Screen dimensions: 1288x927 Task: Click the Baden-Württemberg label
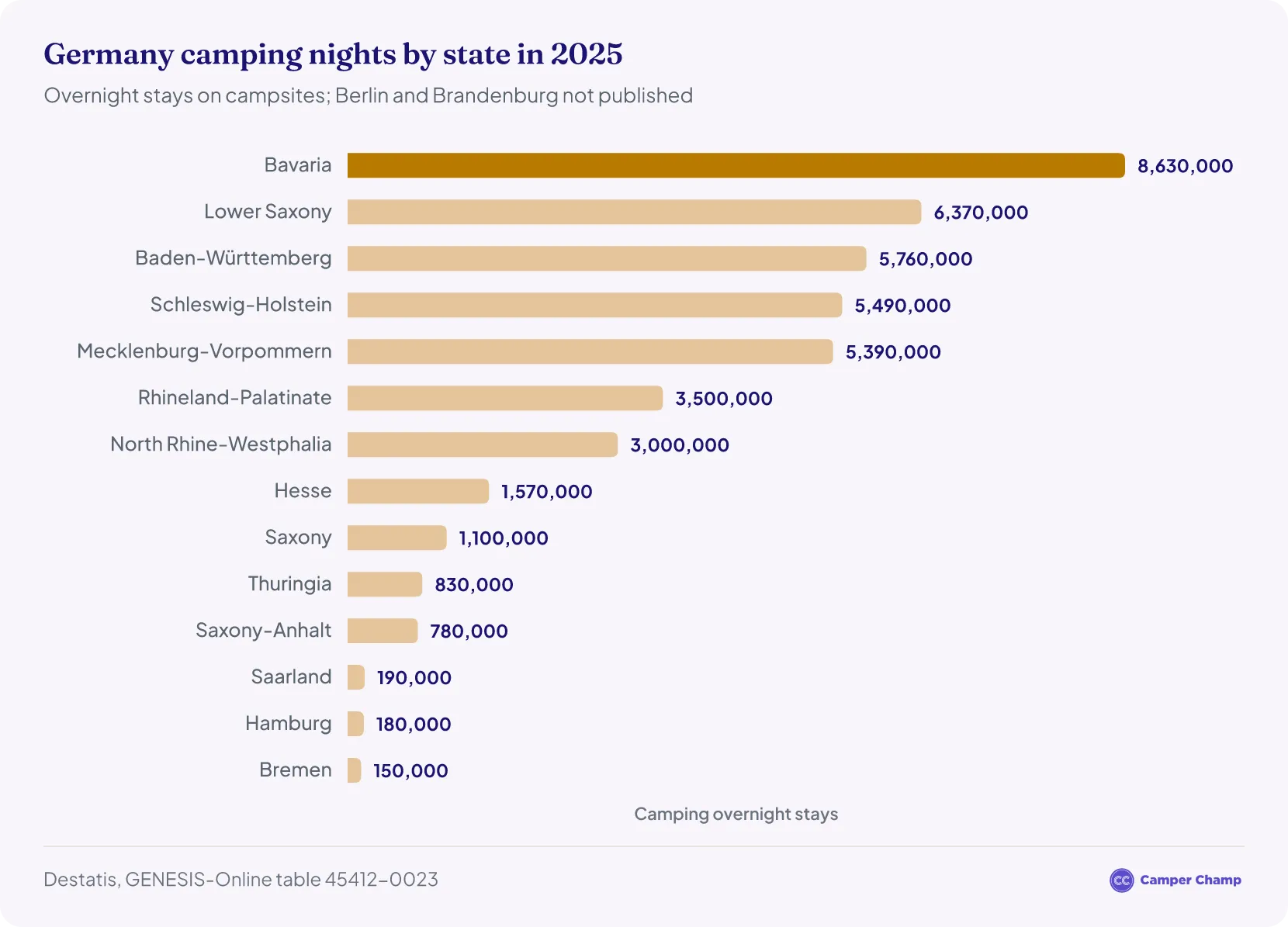pyautogui.click(x=234, y=258)
